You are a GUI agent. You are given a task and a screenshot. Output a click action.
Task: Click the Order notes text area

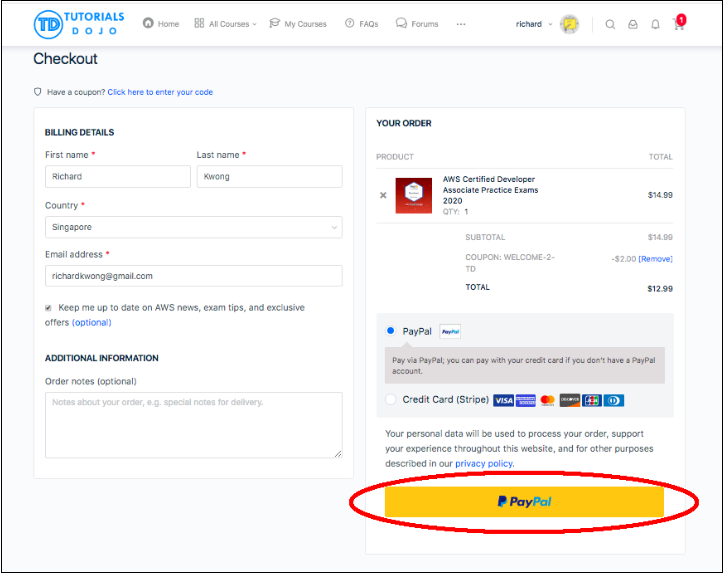pos(193,425)
